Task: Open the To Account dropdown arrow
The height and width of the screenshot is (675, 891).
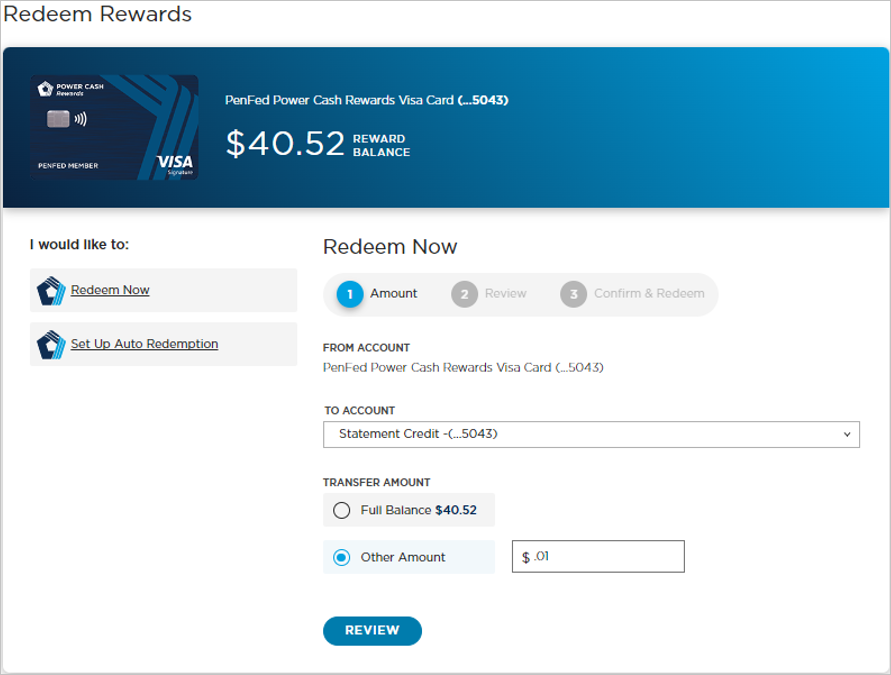Action: pyautogui.click(x=847, y=435)
